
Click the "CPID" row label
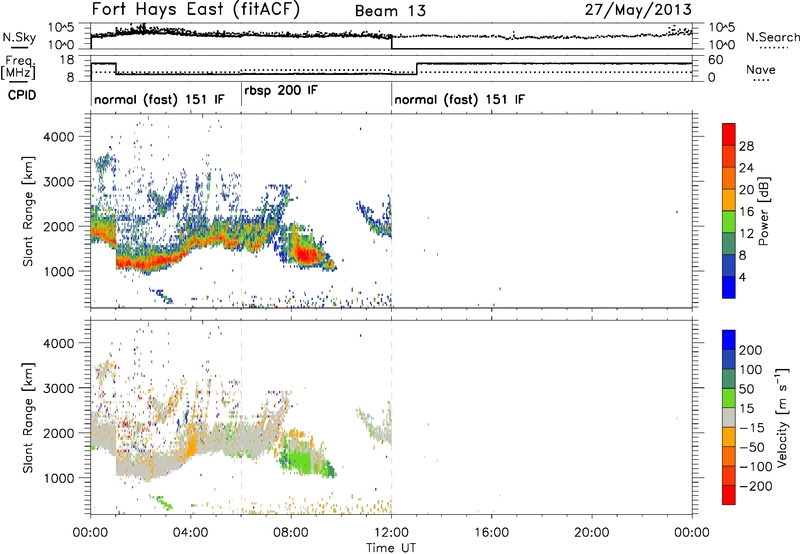click(x=22, y=95)
